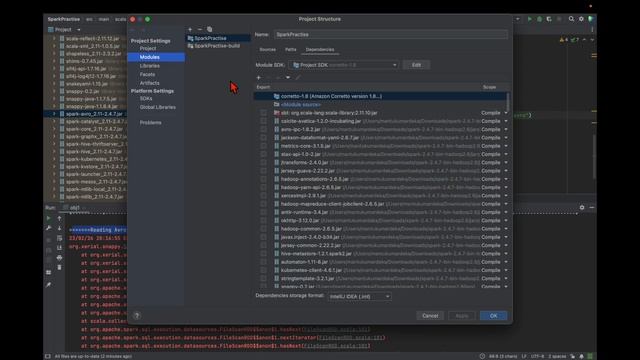
Task: Switch to the Sources tab
Action: tap(268, 49)
